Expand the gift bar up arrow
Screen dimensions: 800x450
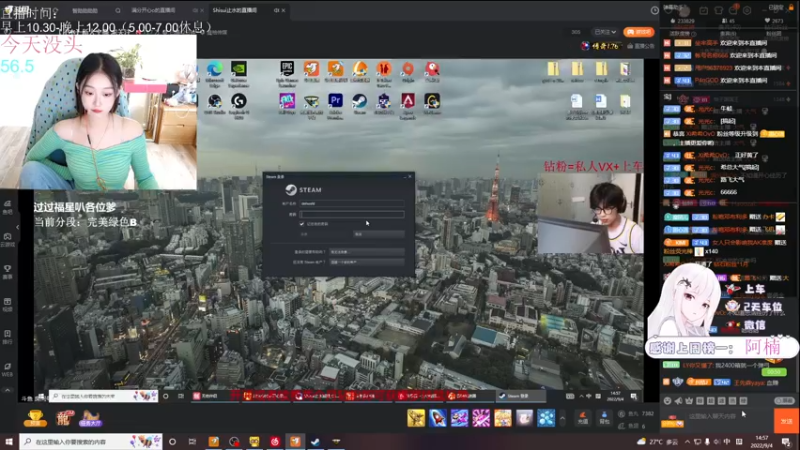point(562,418)
